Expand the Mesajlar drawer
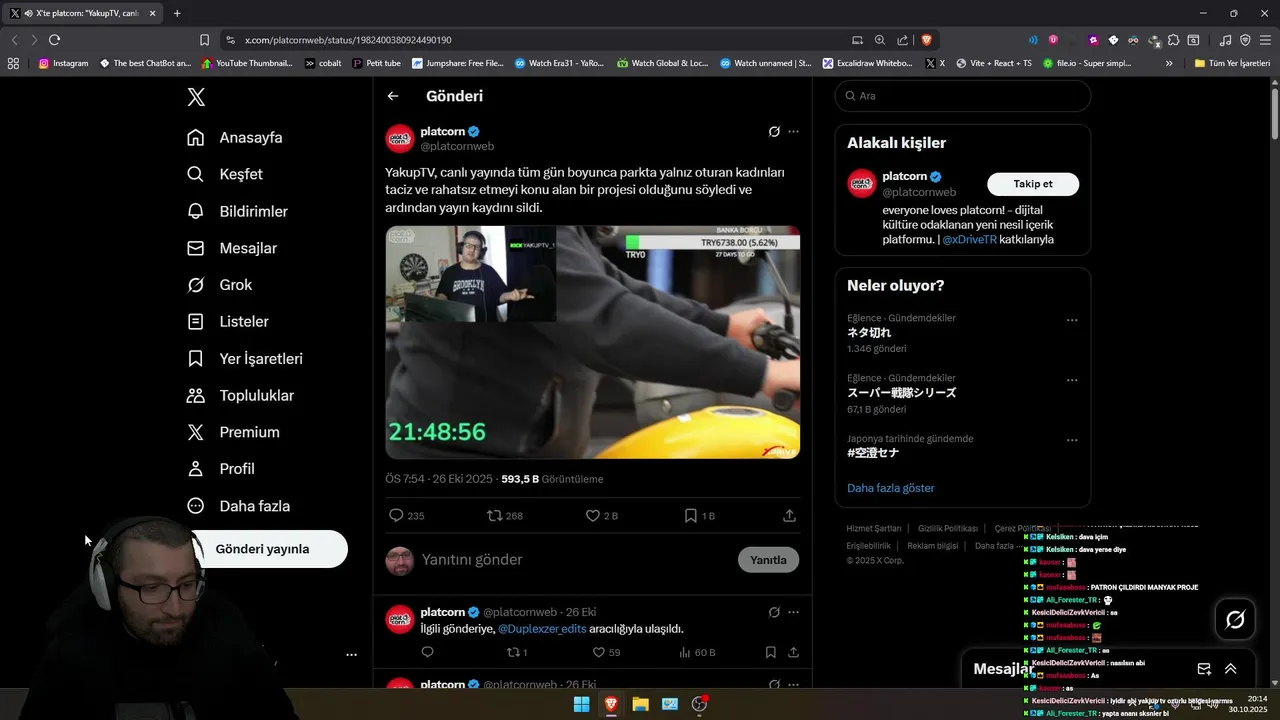Screen dimensions: 1280x720 1231,669
